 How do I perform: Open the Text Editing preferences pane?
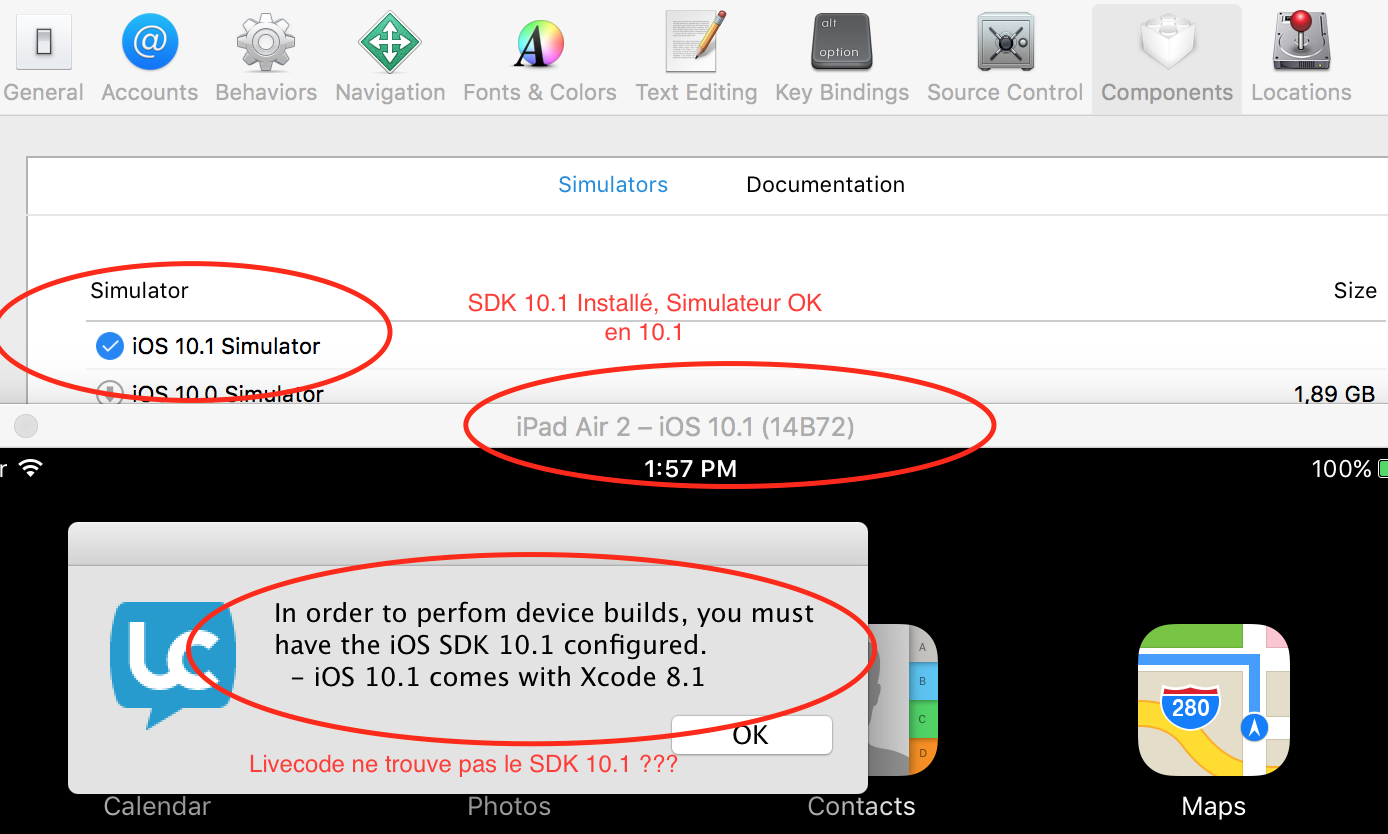pyautogui.click(x=696, y=56)
